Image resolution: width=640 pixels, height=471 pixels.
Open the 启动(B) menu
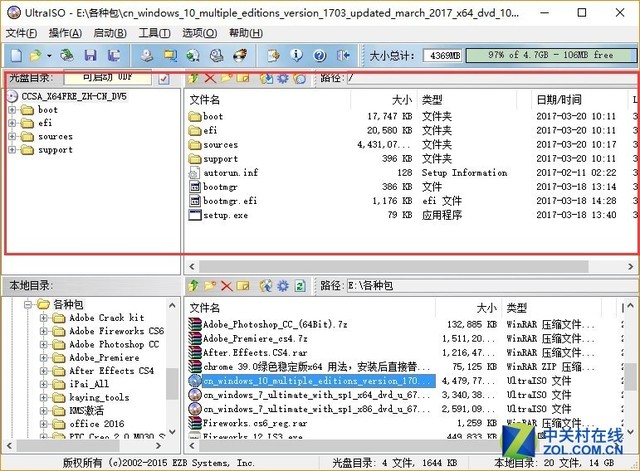tap(110, 33)
